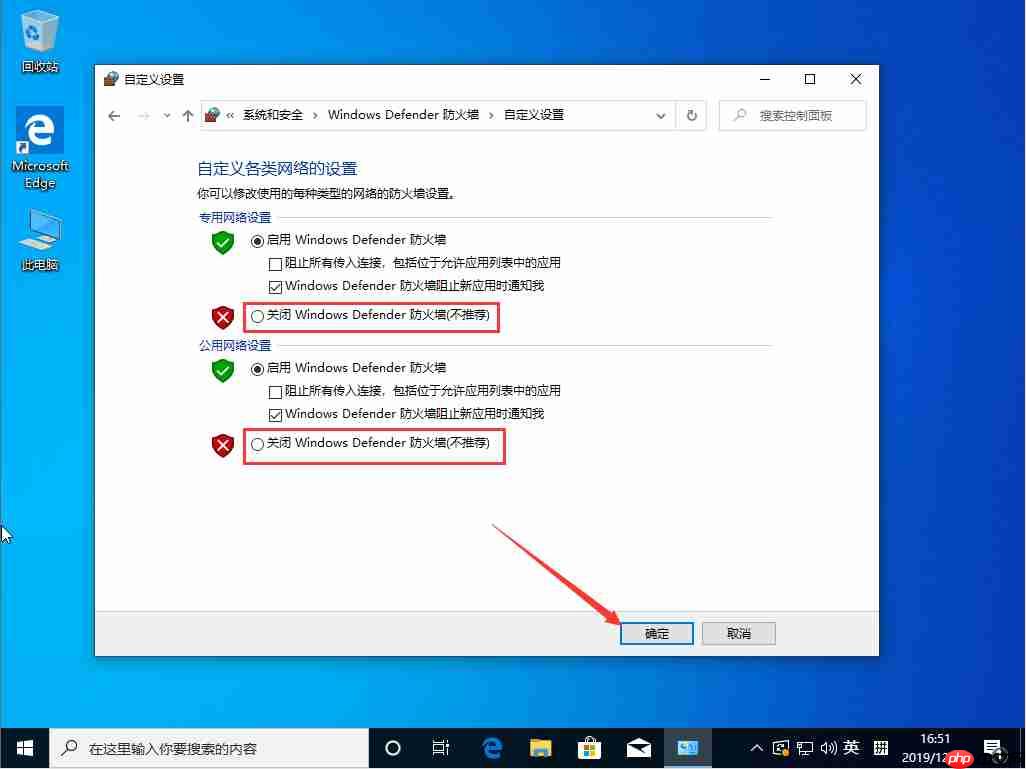
Task: Open Cortana from the taskbar
Action: click(393, 748)
